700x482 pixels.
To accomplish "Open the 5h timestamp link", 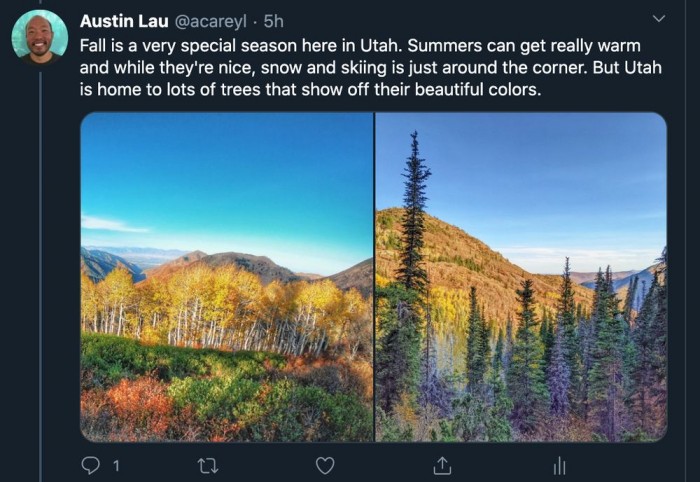I will [x=273, y=21].
